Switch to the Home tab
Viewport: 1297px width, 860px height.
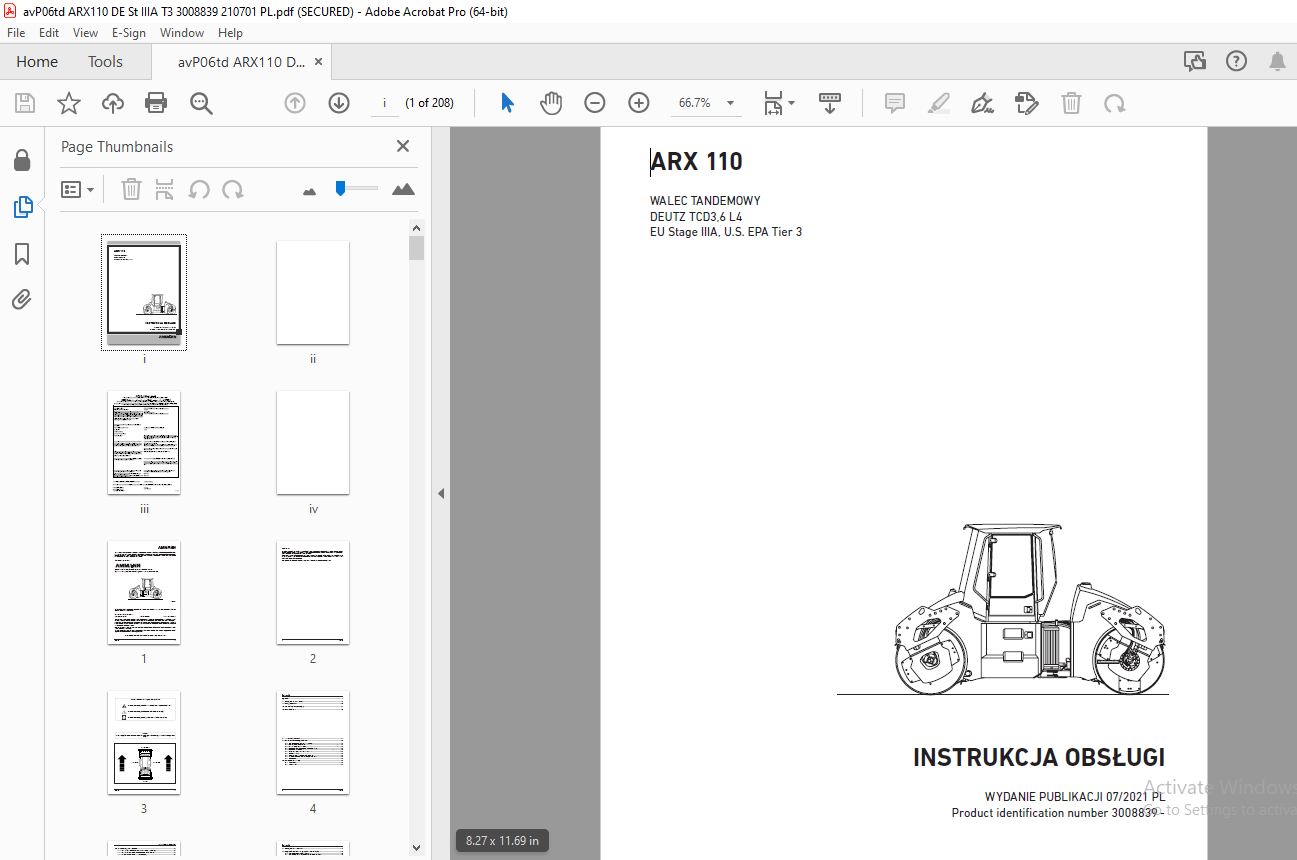[37, 62]
